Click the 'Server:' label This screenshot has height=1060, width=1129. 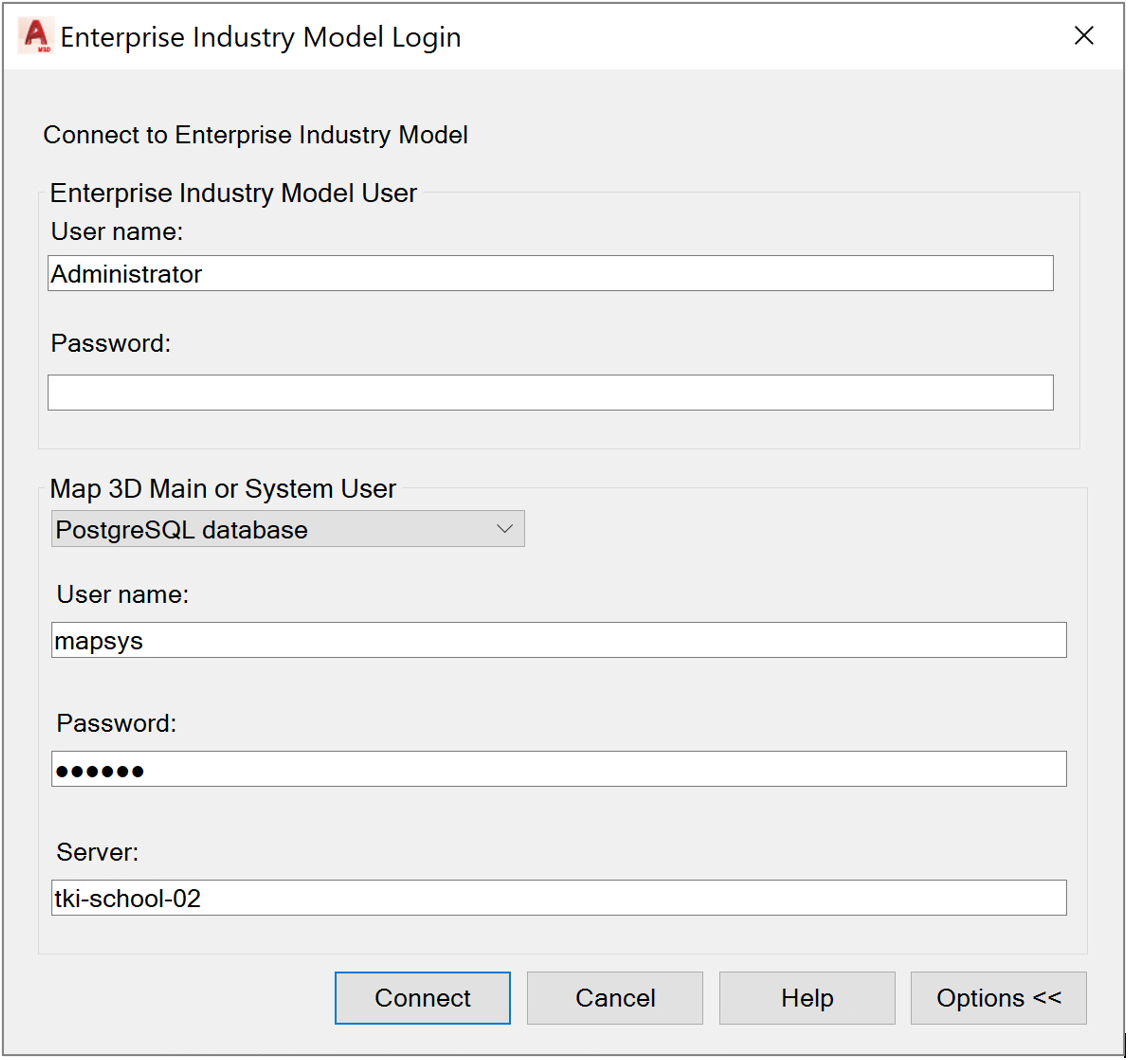[97, 852]
